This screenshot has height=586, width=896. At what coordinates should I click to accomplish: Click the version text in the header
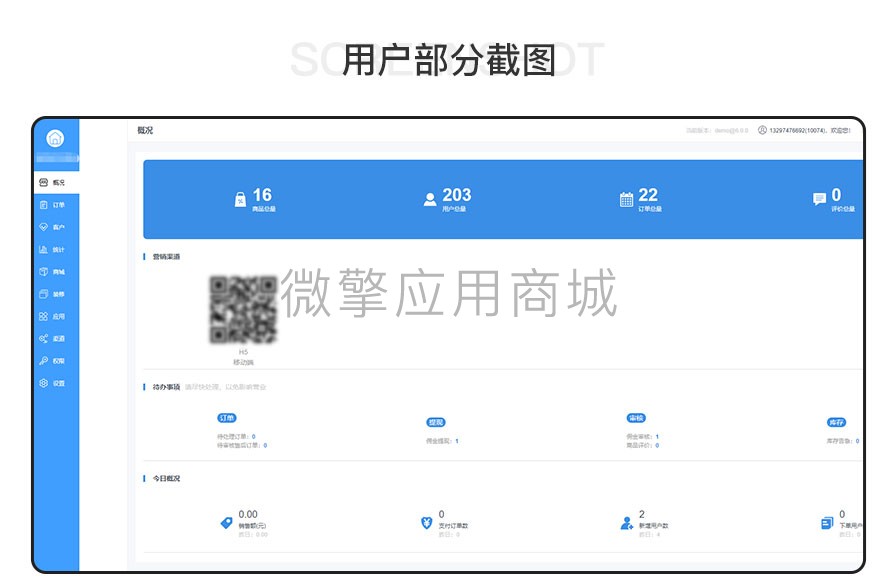pos(717,130)
